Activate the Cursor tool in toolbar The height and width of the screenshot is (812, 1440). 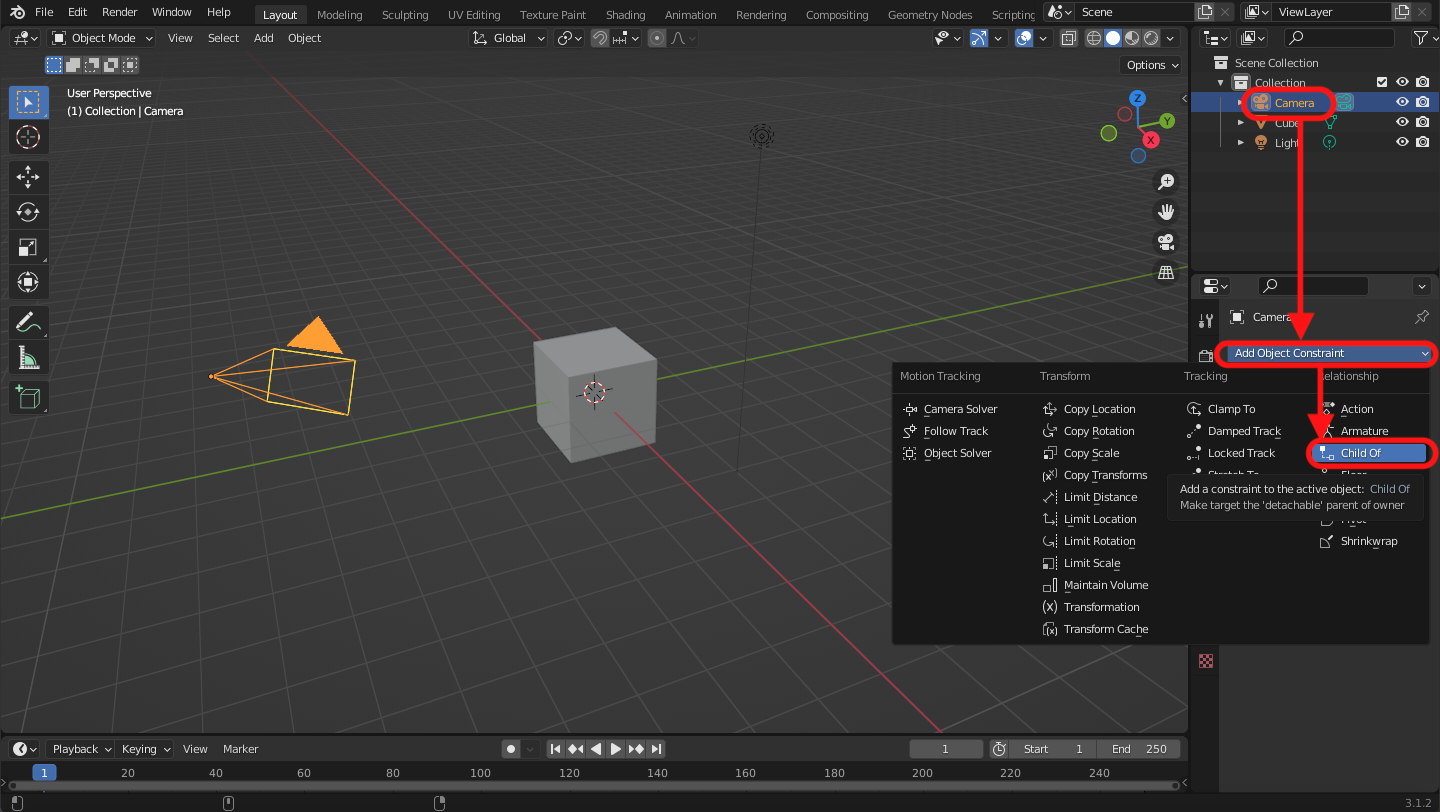tap(28, 137)
